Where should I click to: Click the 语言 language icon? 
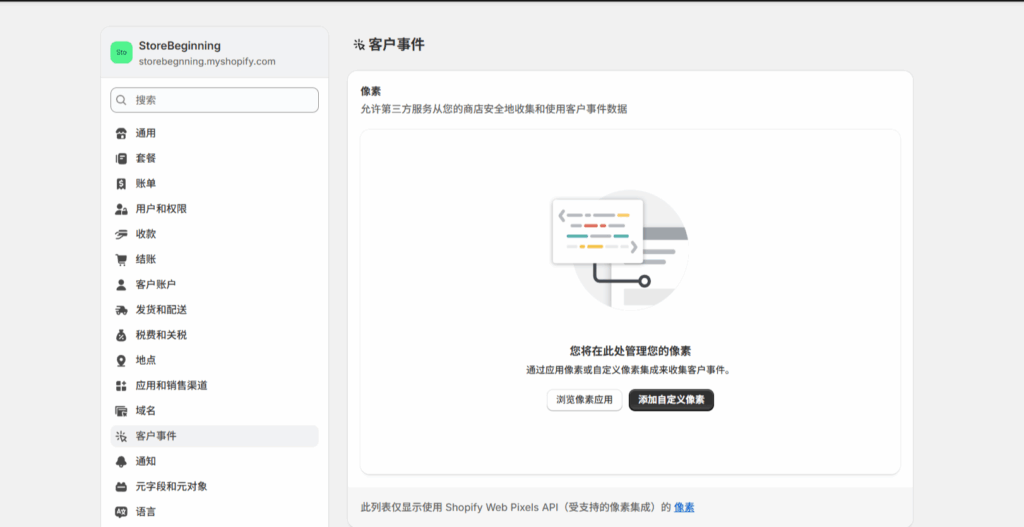[x=121, y=512]
